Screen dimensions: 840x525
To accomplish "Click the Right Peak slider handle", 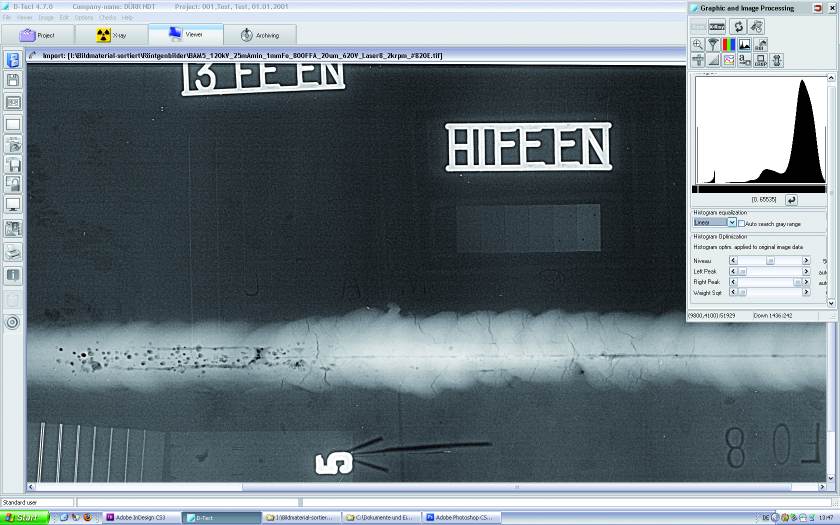I will [x=797, y=282].
